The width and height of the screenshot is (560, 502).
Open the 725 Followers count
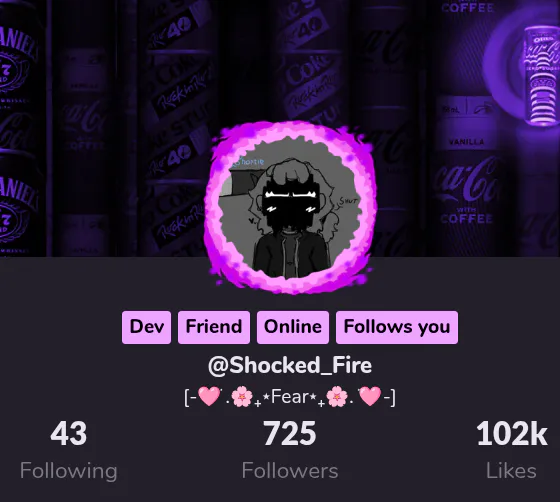[x=290, y=434]
